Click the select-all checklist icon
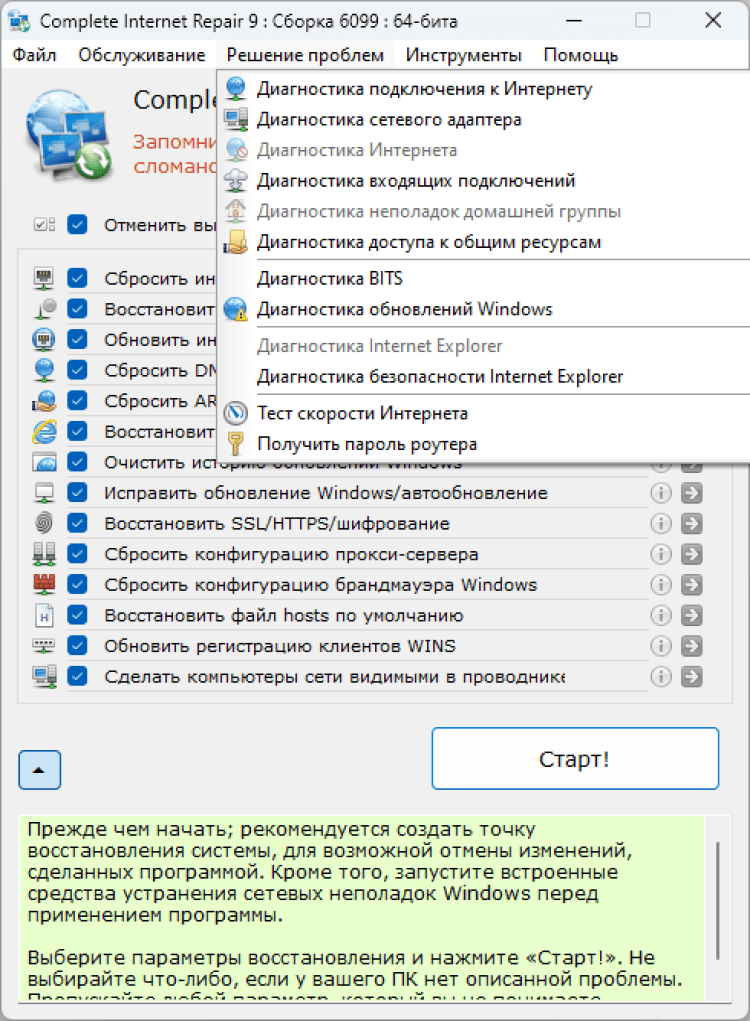The image size is (750, 1021). (x=44, y=225)
